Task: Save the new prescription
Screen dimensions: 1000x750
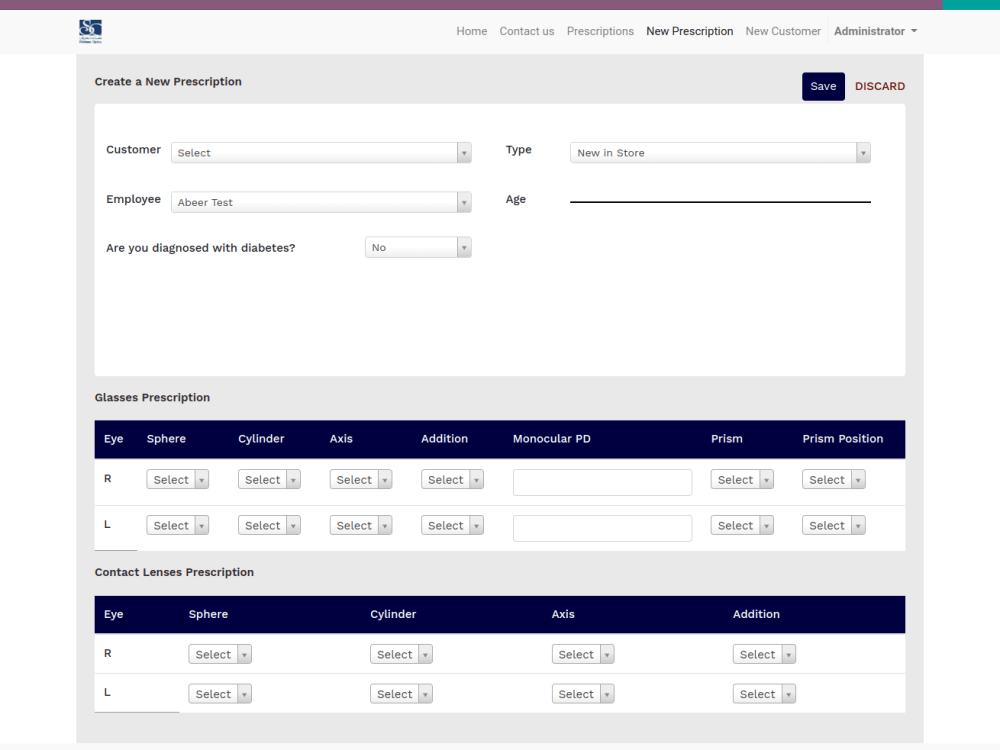Action: pos(823,86)
